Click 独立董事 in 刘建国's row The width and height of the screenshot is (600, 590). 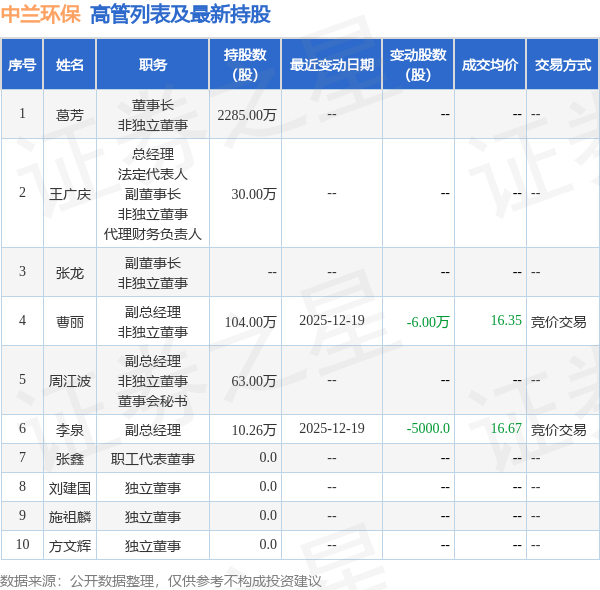click(x=153, y=487)
